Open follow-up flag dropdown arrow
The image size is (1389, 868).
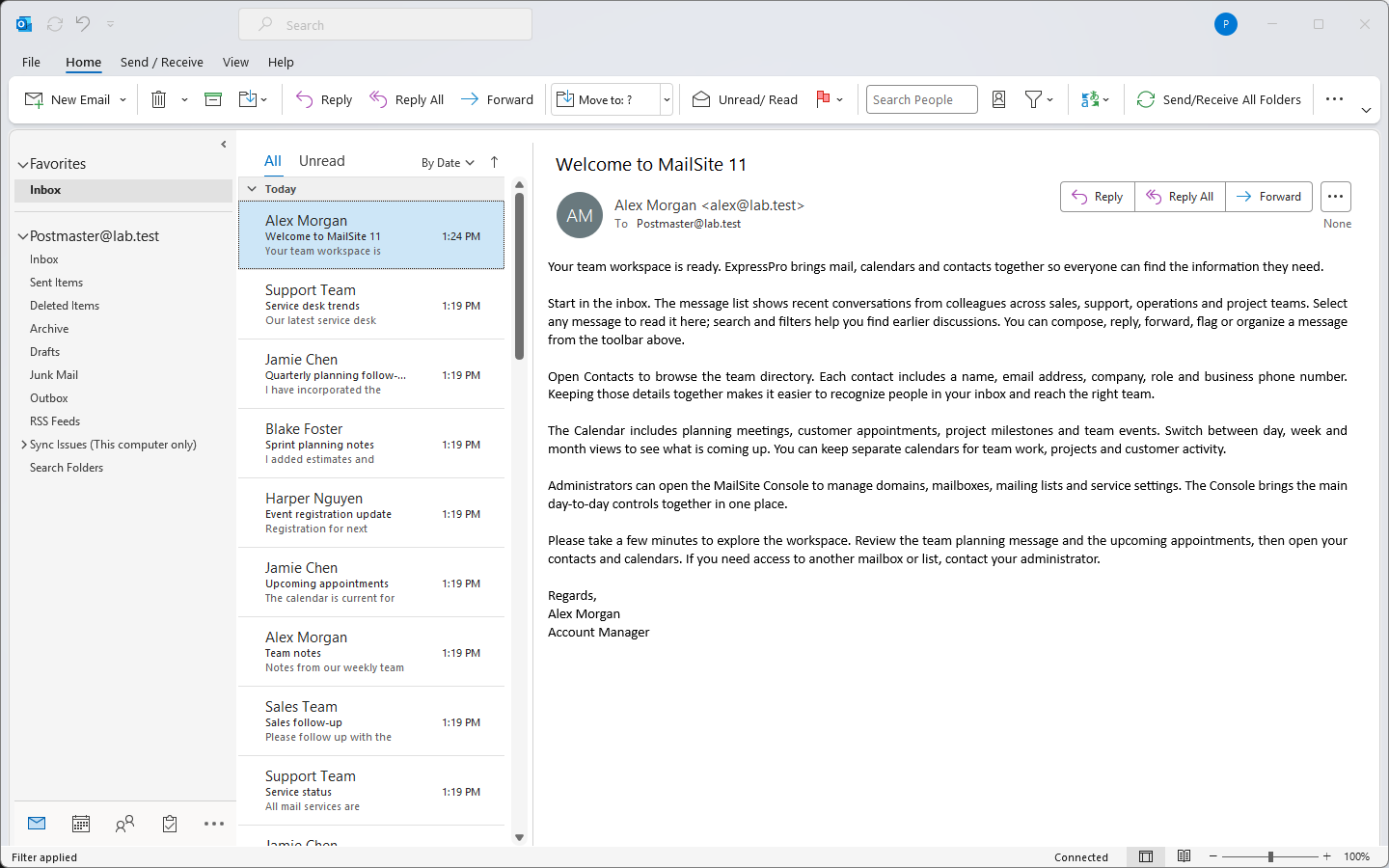(x=840, y=99)
